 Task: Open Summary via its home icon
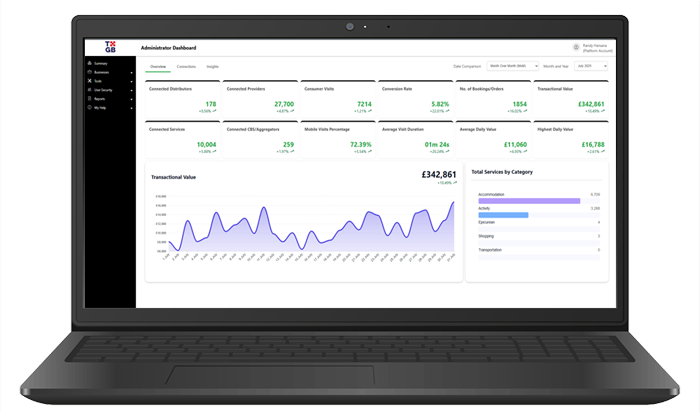[89, 63]
